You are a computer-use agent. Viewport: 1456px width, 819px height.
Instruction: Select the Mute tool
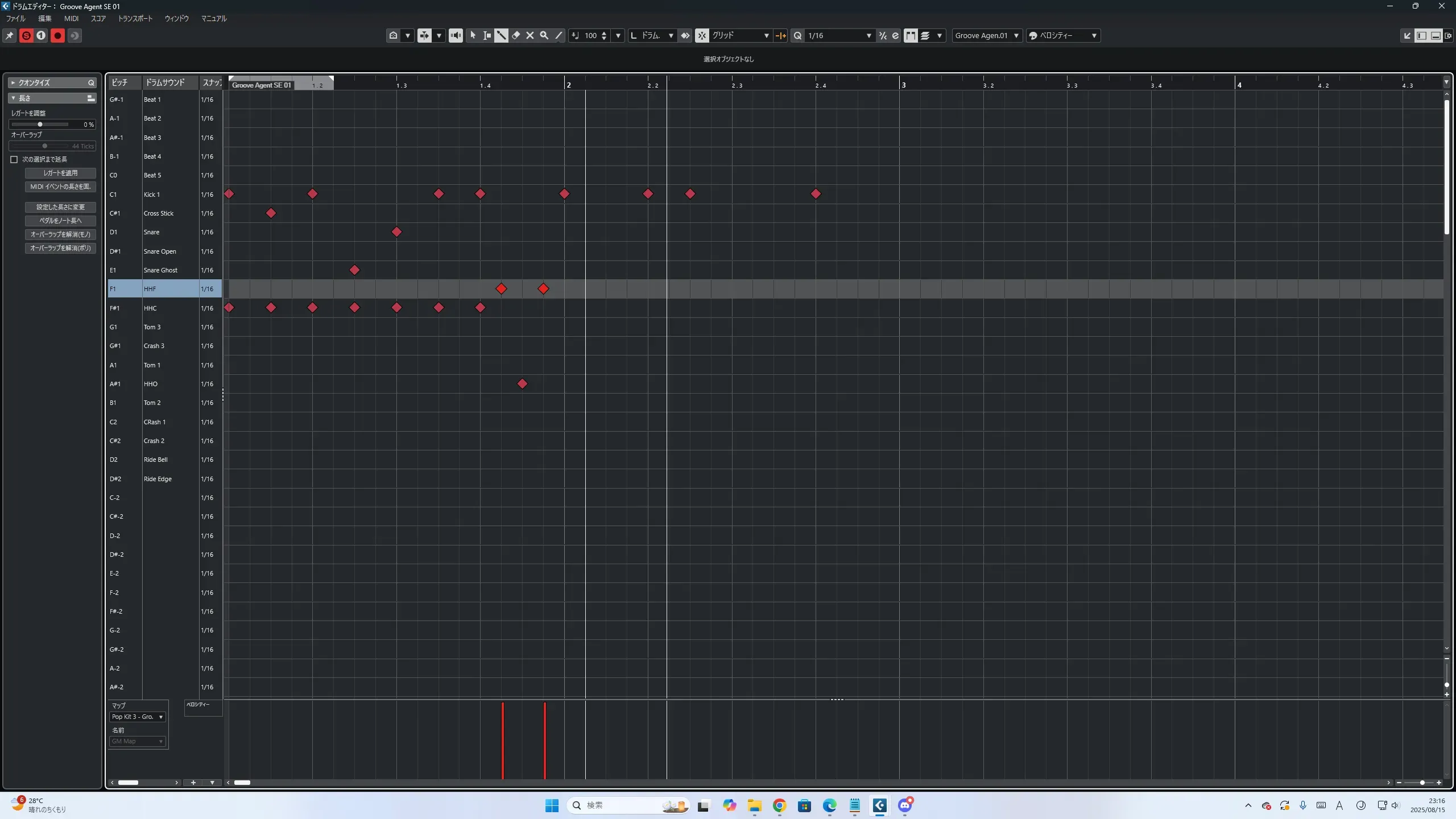click(530, 35)
